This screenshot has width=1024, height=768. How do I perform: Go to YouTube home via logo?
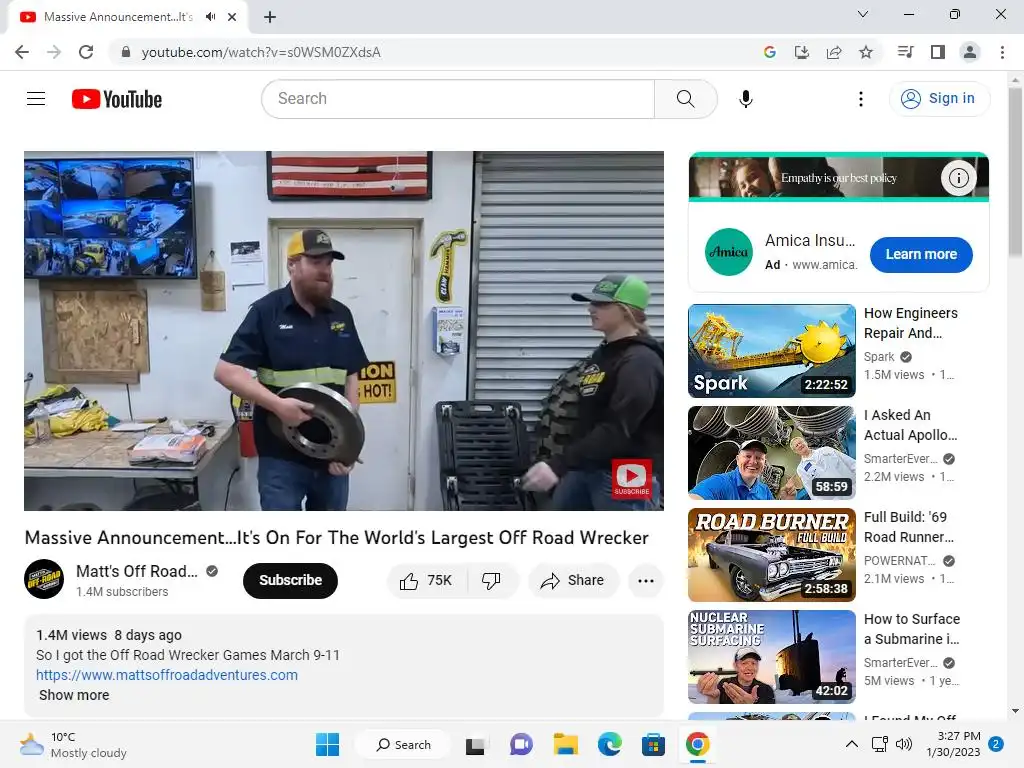(117, 99)
